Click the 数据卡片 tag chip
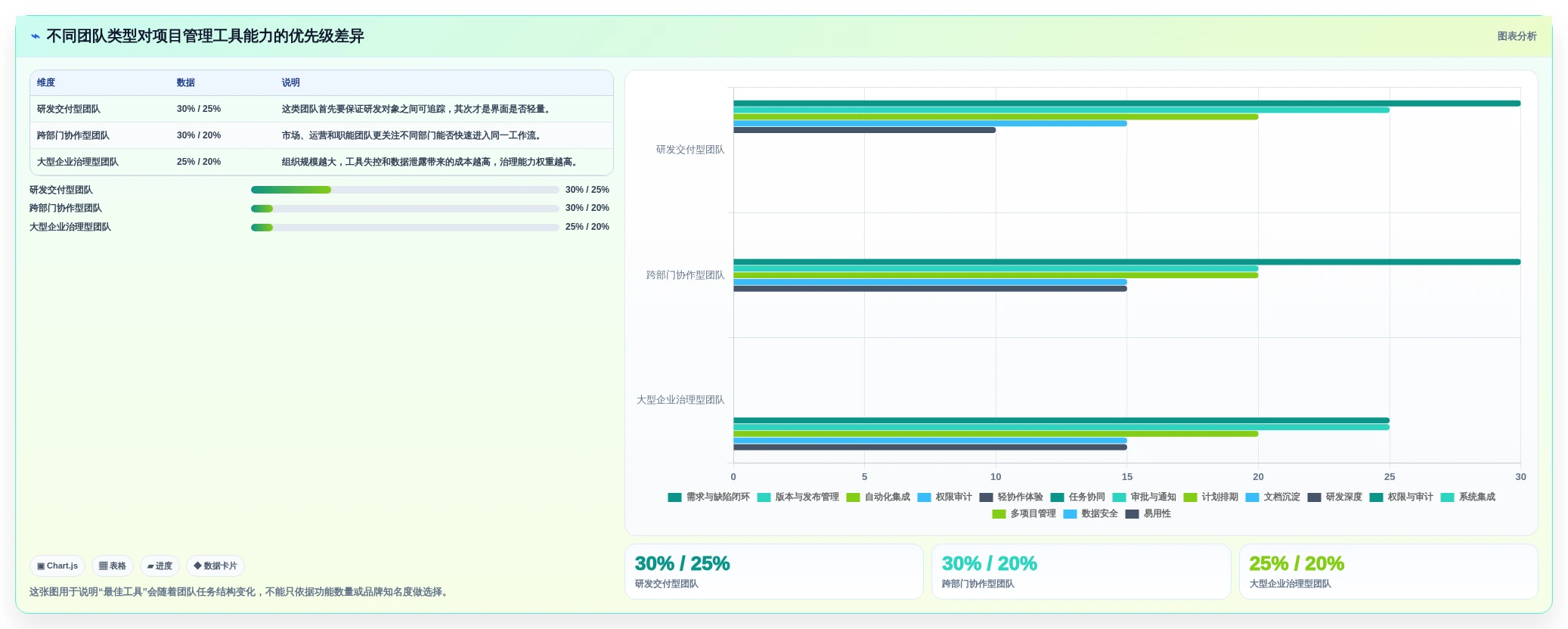Viewport: 1568px width, 629px height. 215,565
